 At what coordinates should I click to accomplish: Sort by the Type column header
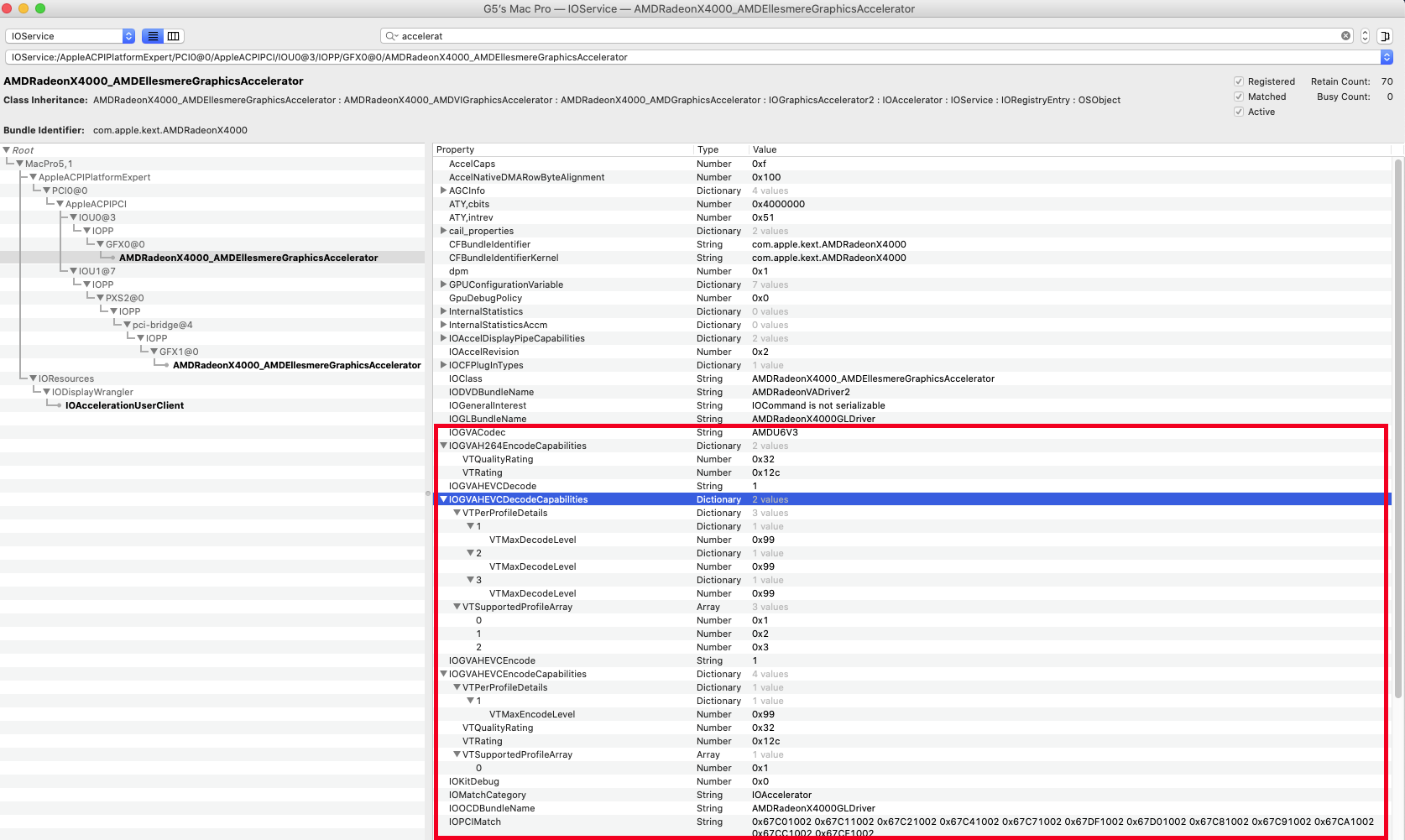[720, 149]
